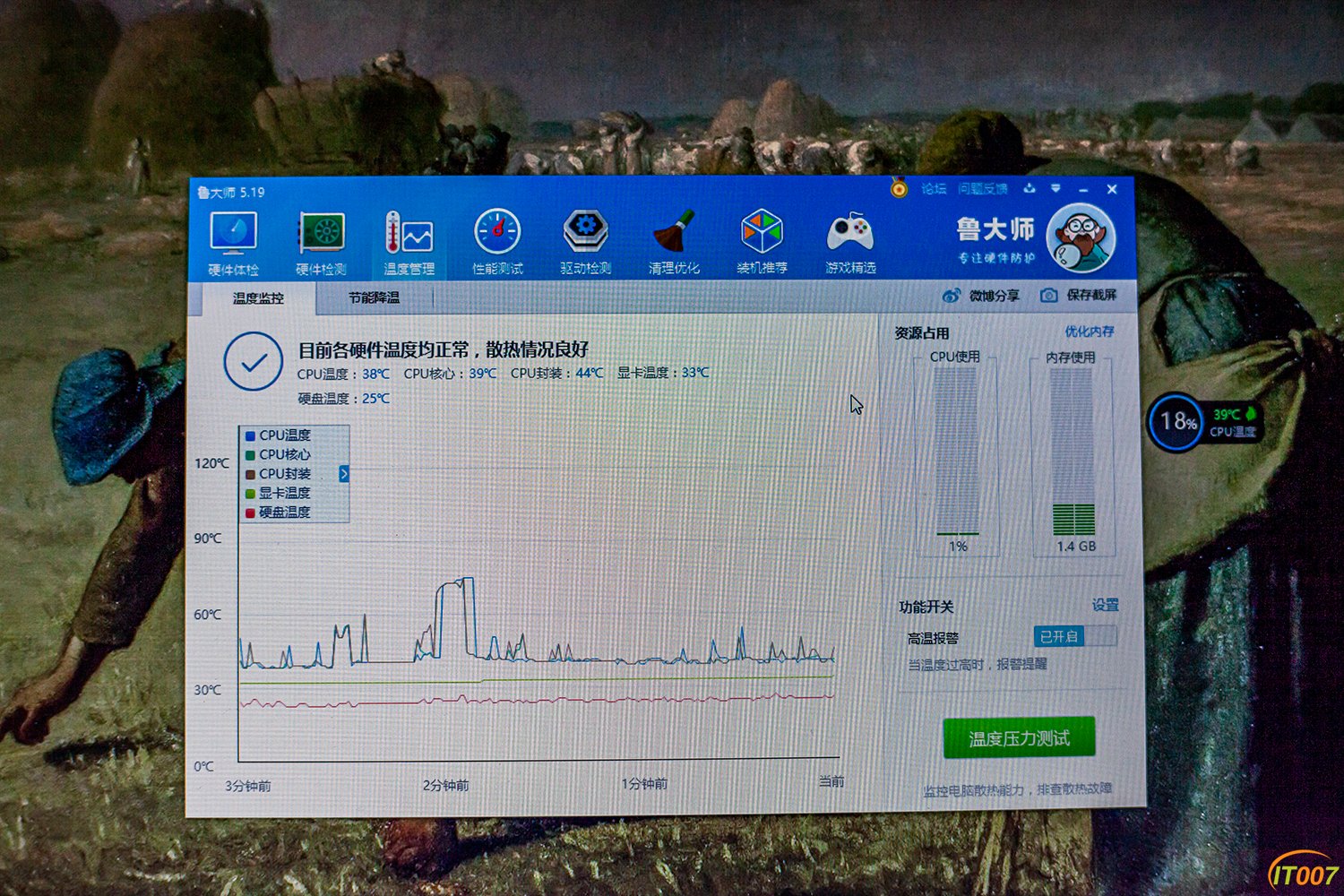Click the '当前' time axis label
Image resolution: width=1344 pixels, height=896 pixels.
[831, 781]
